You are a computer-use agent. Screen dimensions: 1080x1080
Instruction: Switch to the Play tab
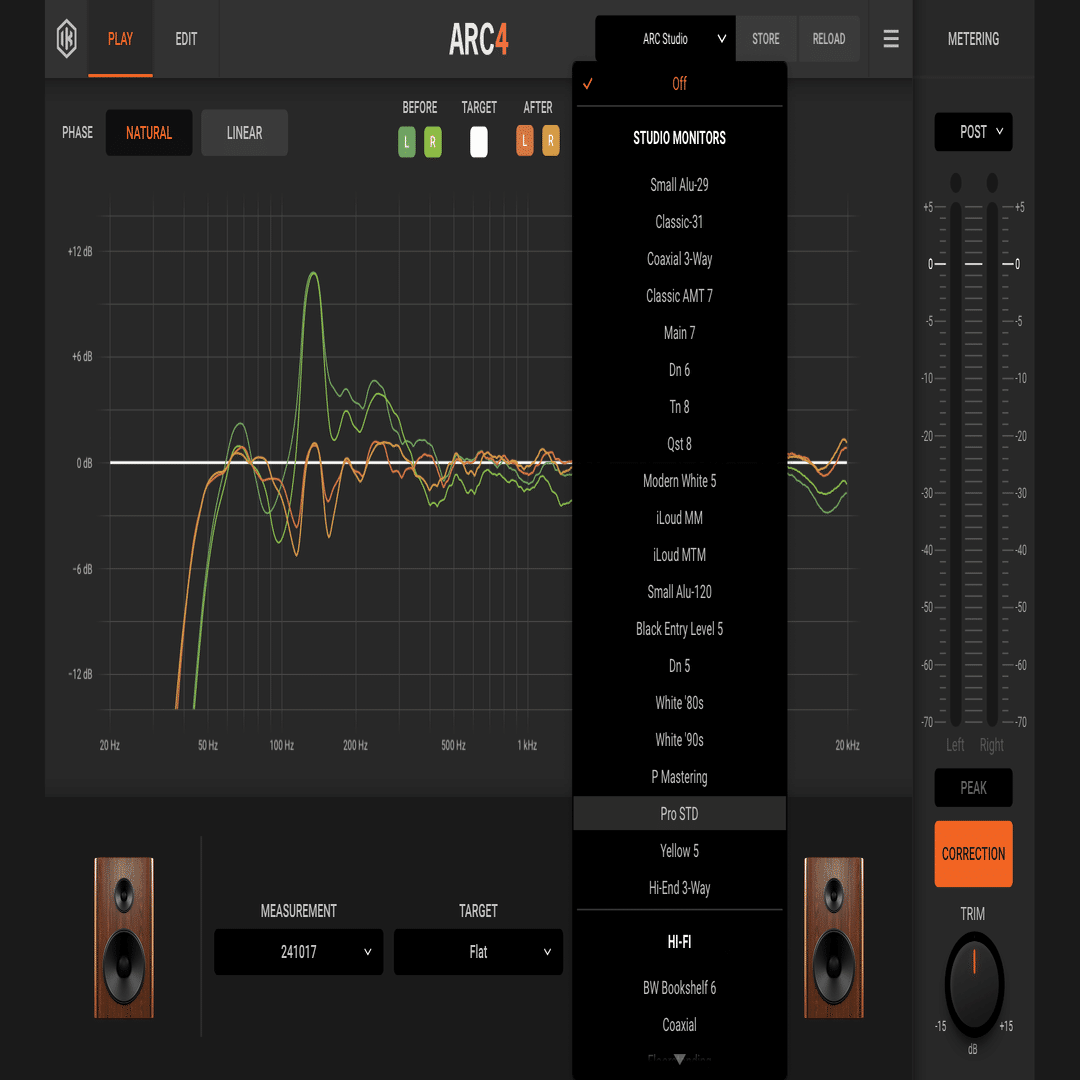pyautogui.click(x=120, y=39)
